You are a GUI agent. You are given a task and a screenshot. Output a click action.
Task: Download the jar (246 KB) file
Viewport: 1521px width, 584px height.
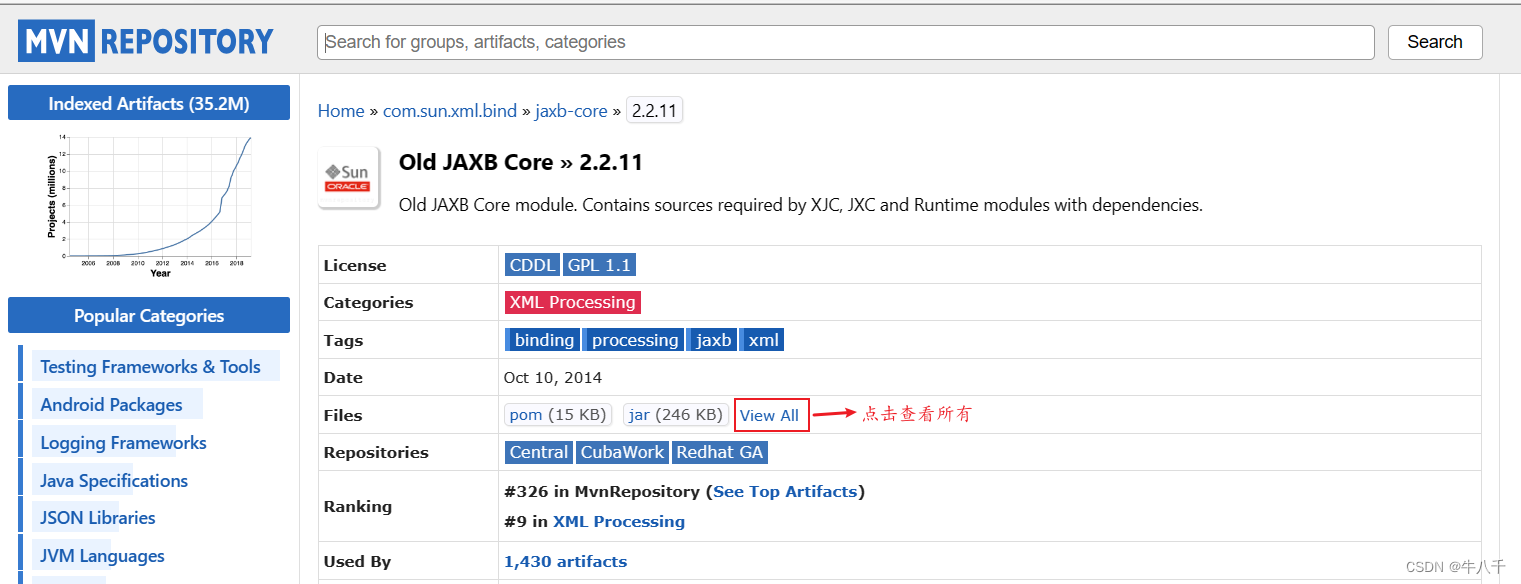pos(675,414)
